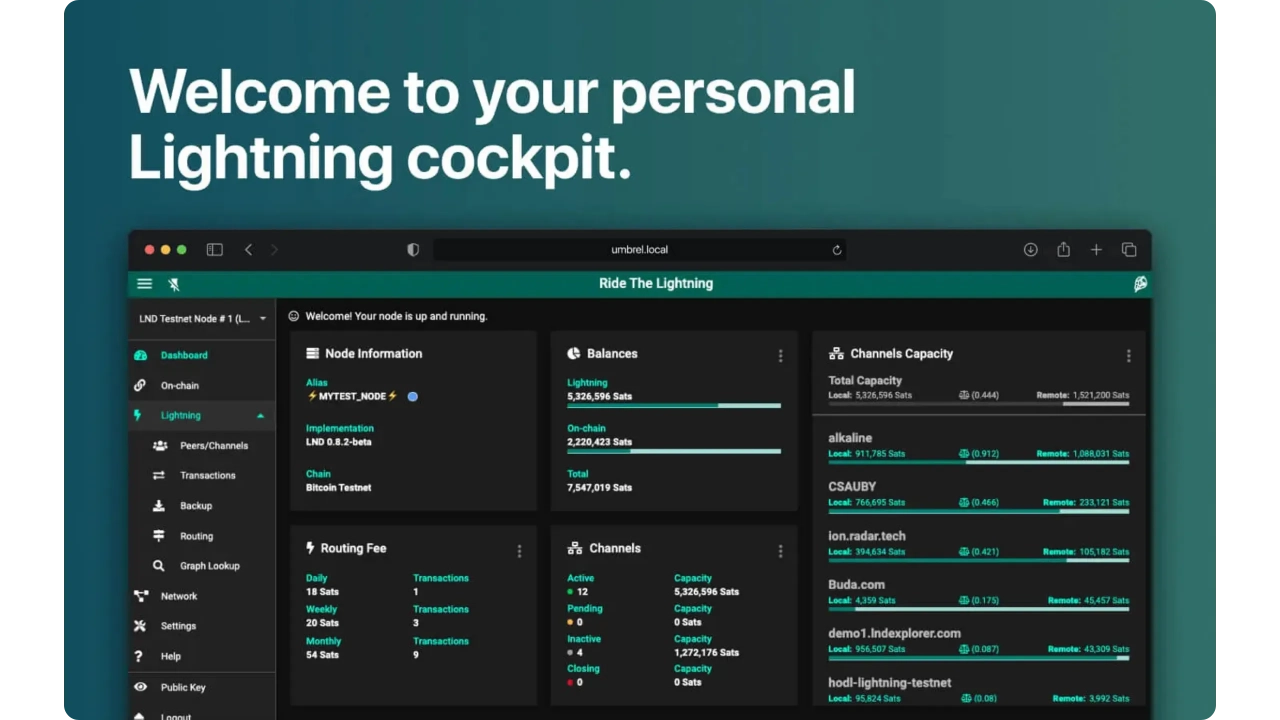1280x720 pixels.
Task: Click the browser forward arrow
Action: (x=274, y=250)
